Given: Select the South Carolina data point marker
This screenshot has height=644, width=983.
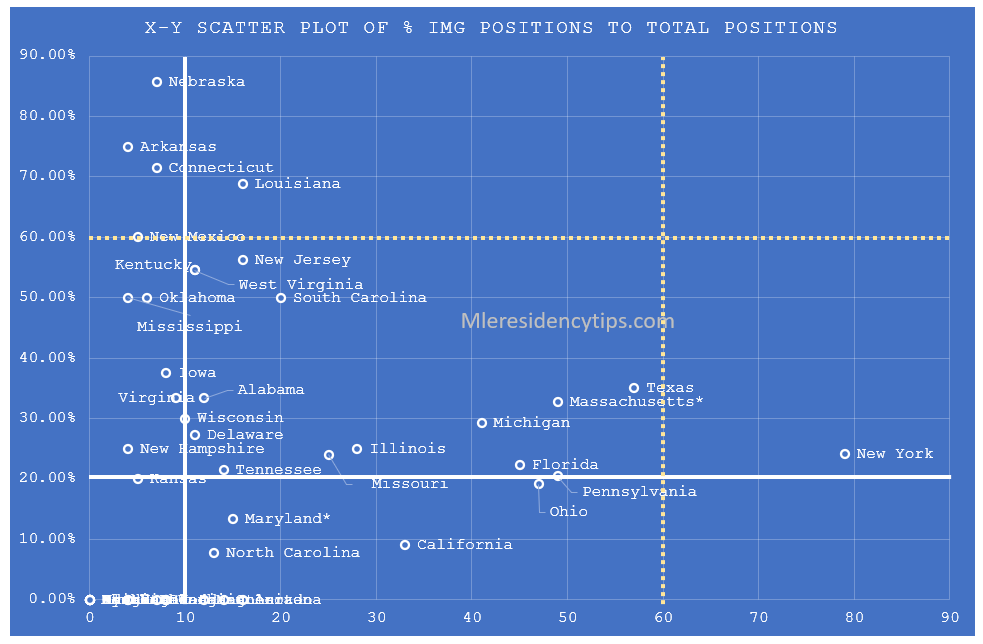Looking at the screenshot, I should pos(281,298).
